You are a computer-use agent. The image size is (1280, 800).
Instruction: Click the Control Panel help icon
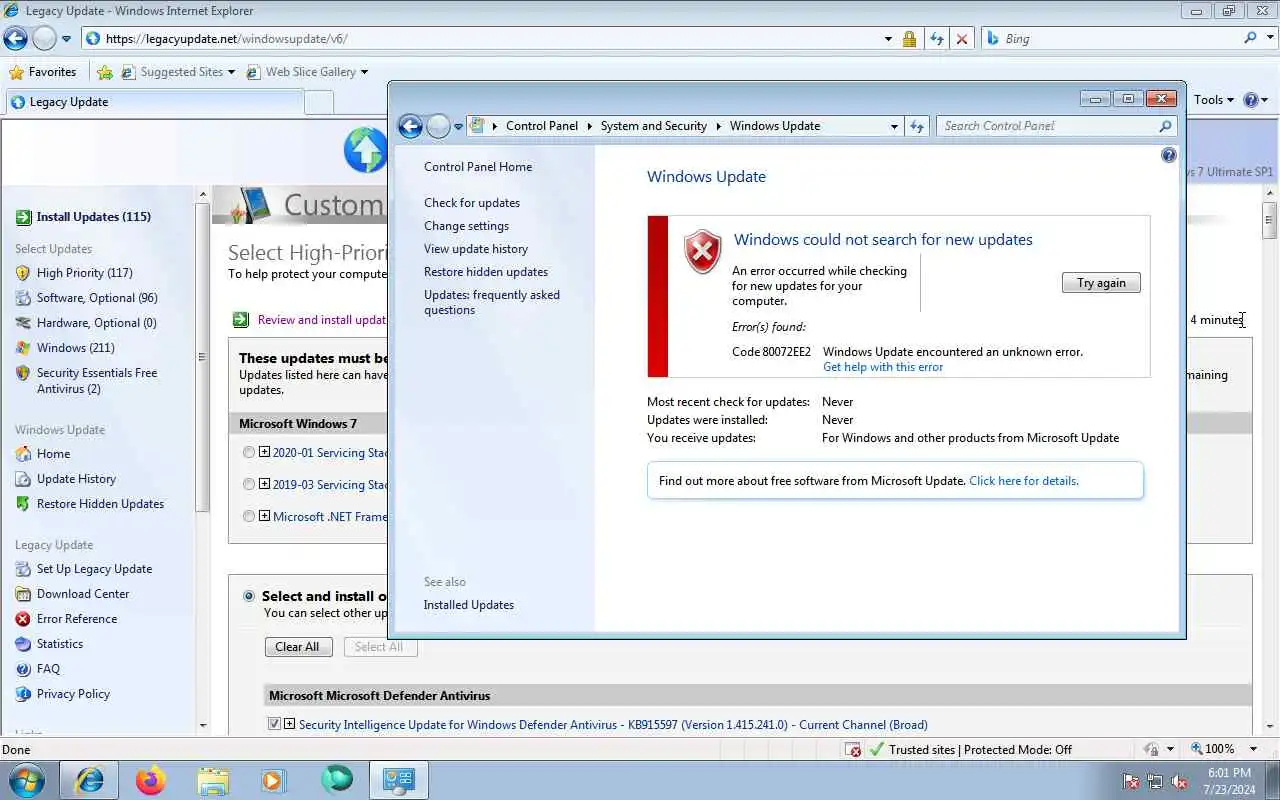1169,155
